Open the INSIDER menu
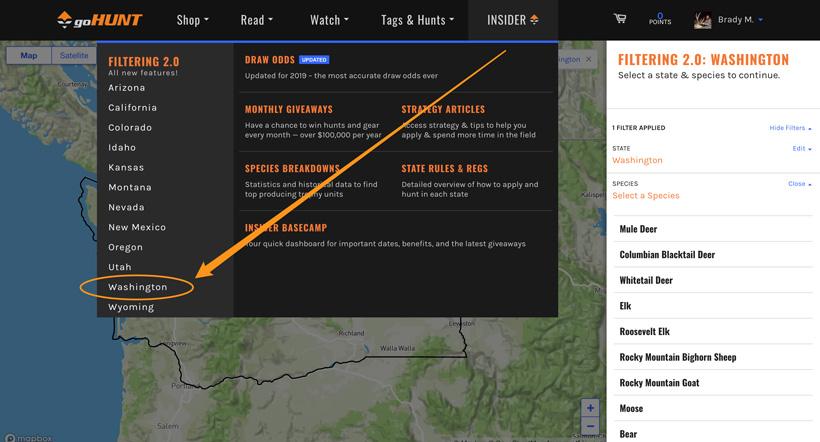The image size is (820, 442). pos(512,20)
